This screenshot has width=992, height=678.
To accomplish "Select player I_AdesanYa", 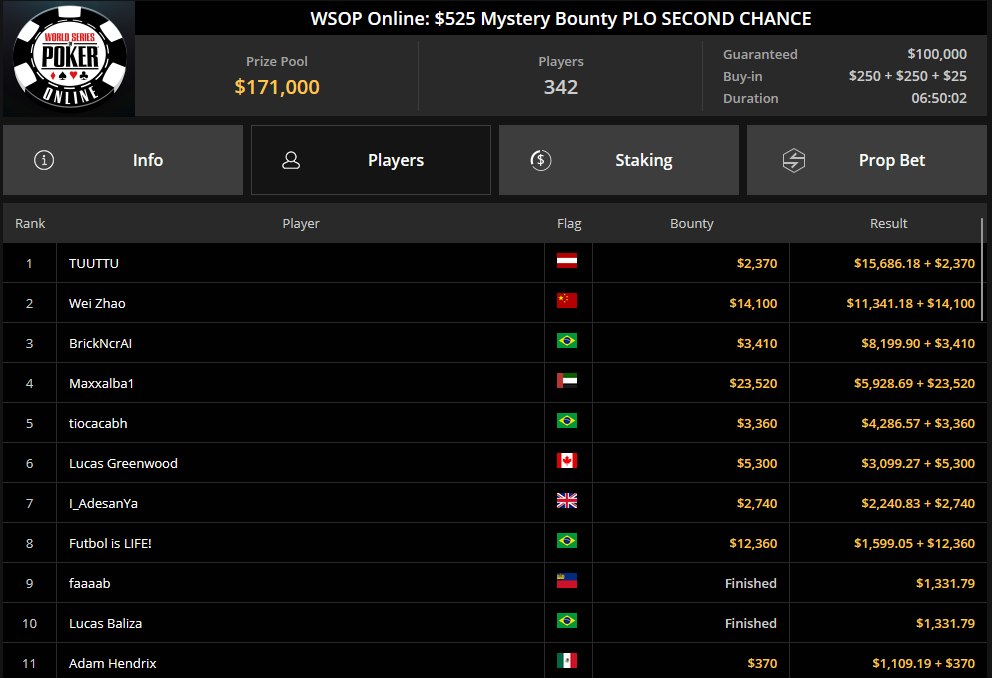I will (103, 503).
